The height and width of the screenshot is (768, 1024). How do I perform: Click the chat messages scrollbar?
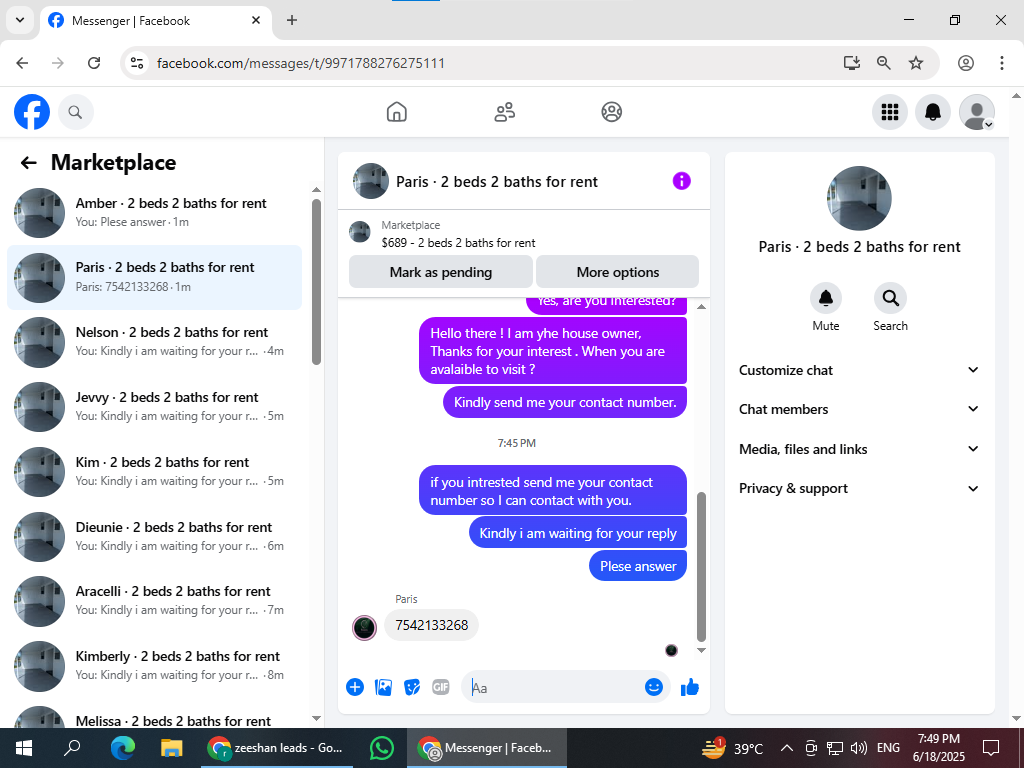(701, 567)
